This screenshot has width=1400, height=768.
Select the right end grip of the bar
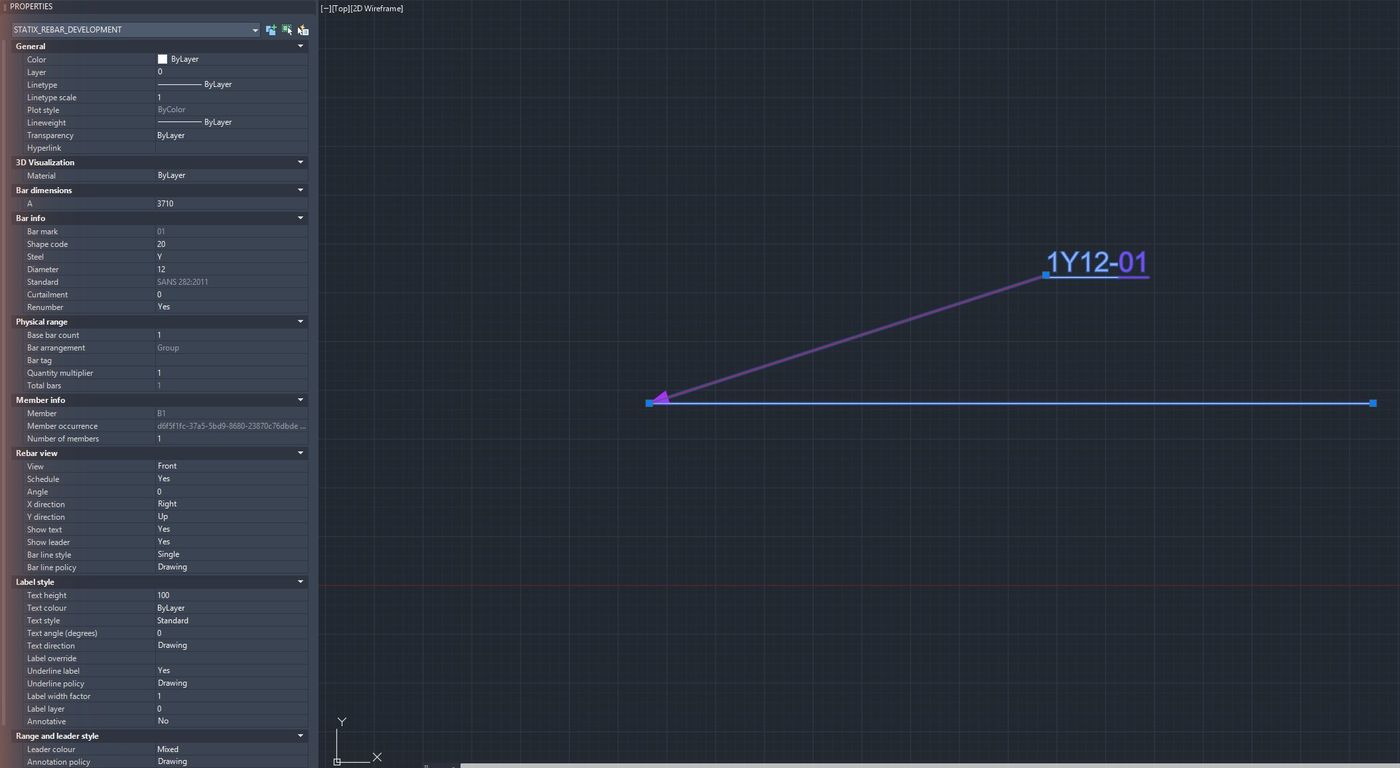(x=1373, y=403)
